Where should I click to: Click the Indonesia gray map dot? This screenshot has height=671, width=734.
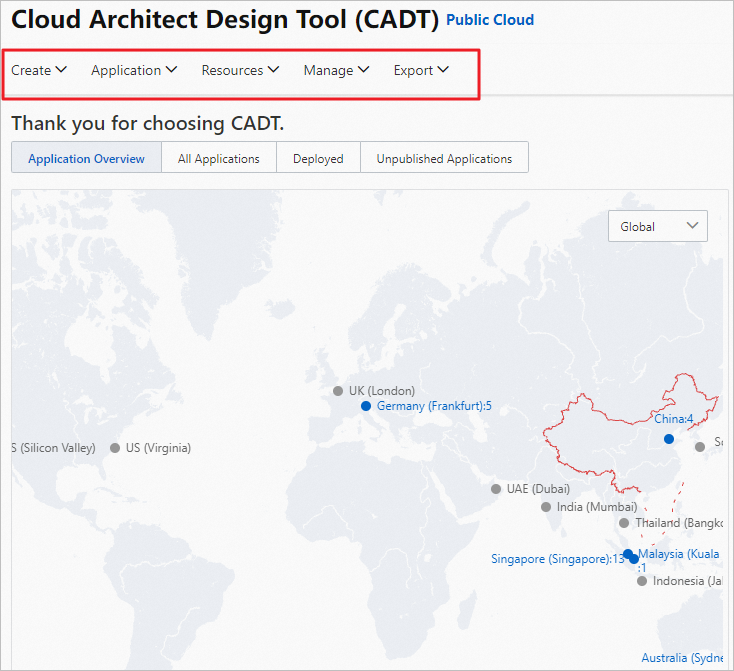tap(642, 581)
